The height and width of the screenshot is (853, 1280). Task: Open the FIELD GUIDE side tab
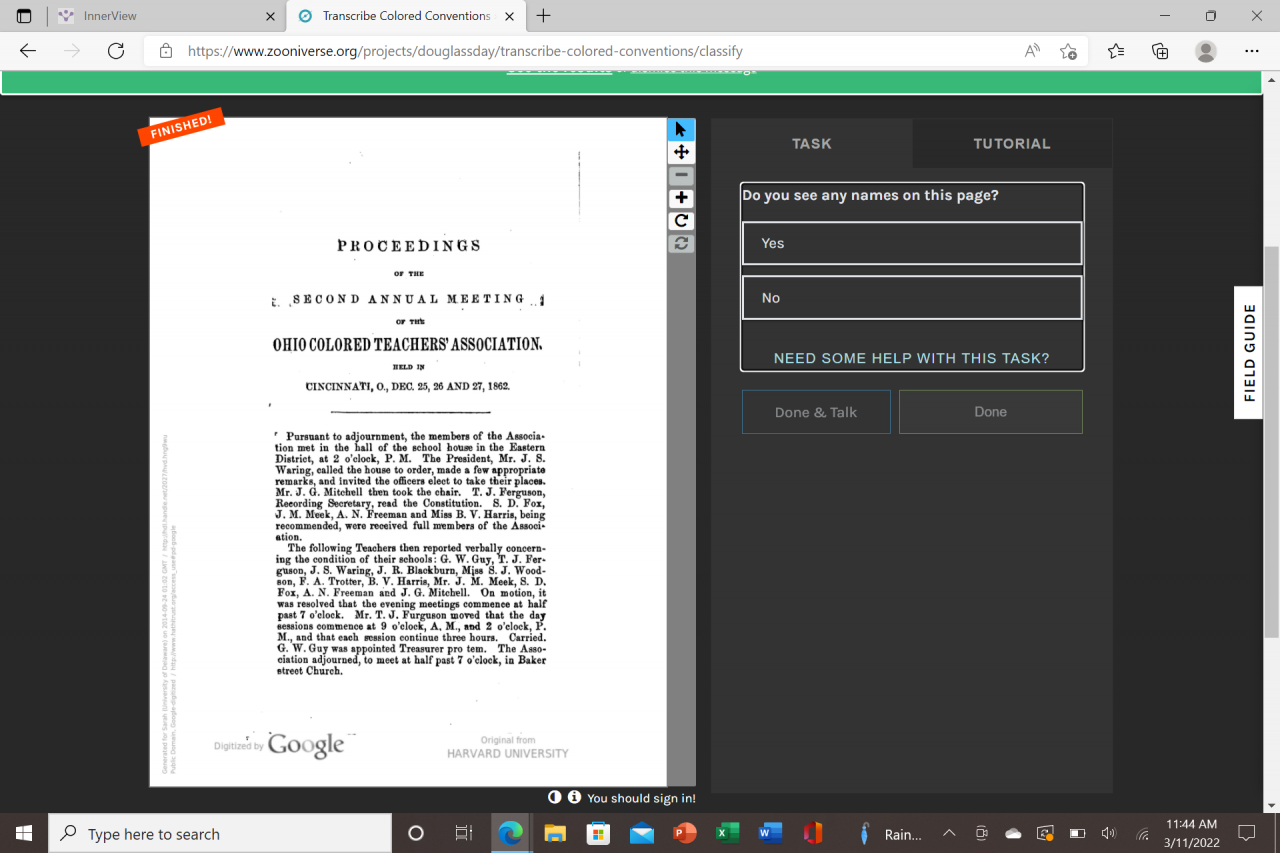click(x=1248, y=353)
